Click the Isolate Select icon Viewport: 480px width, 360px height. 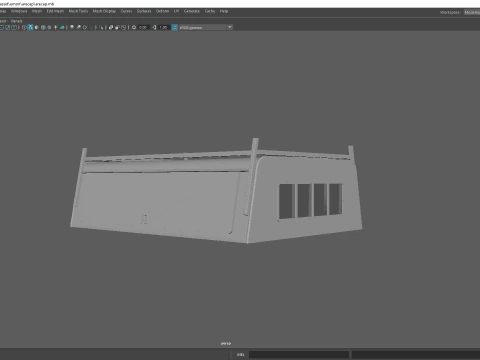pos(101,27)
